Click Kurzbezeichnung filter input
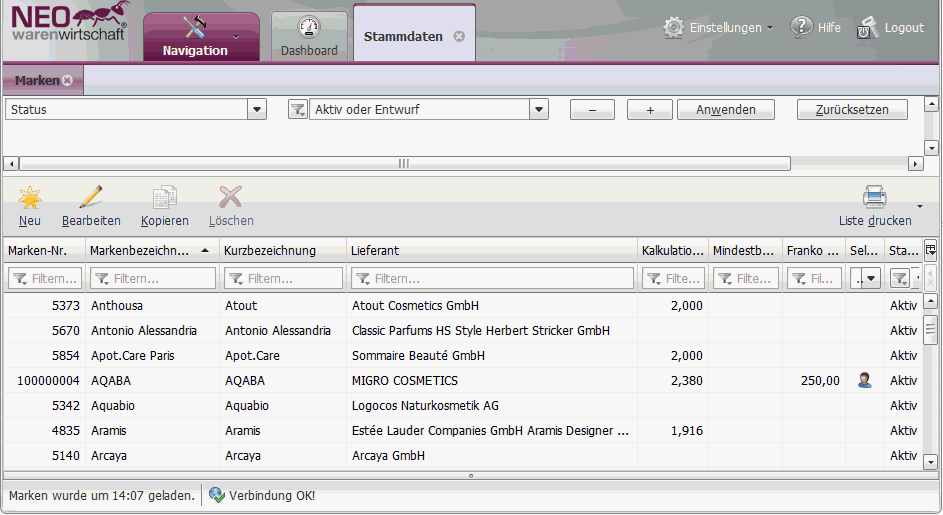943x515 pixels. (x=283, y=279)
